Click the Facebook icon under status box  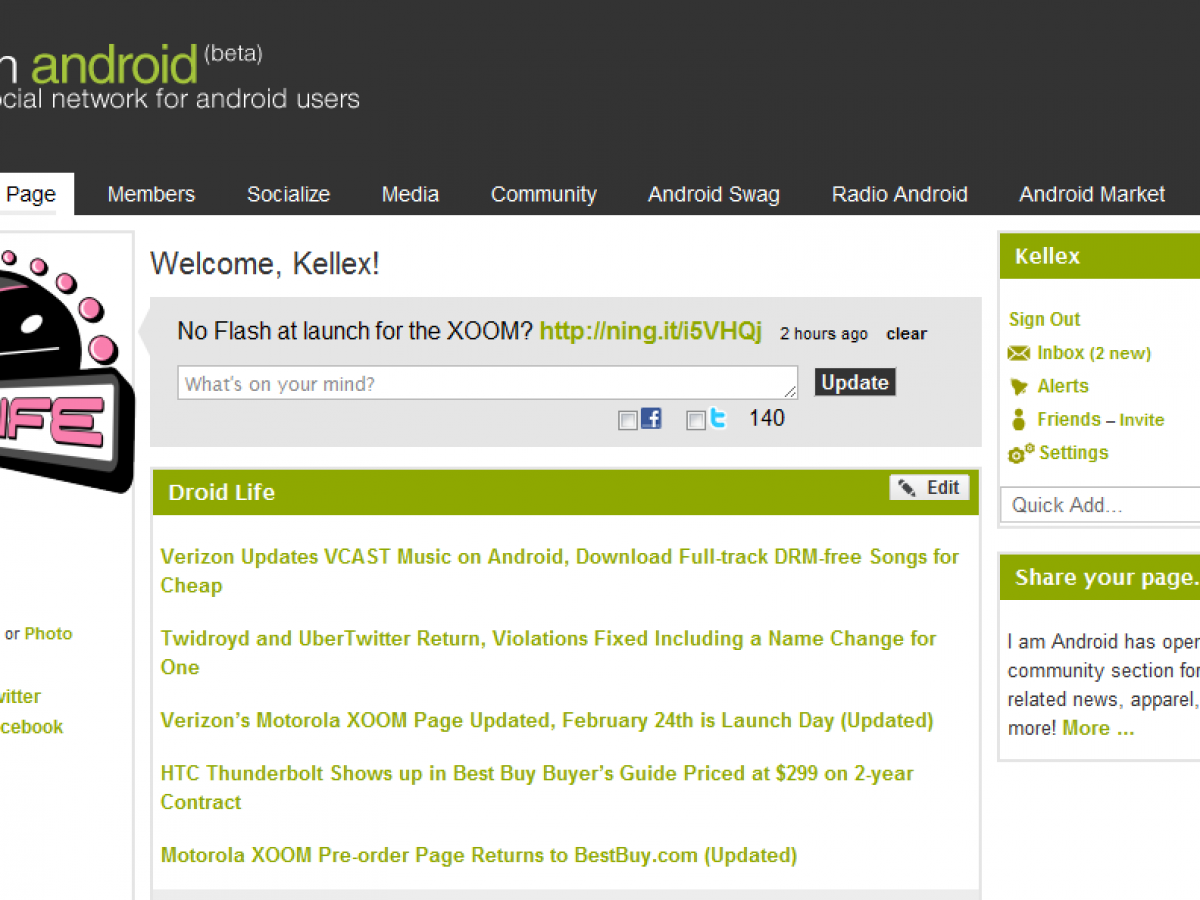click(x=651, y=419)
